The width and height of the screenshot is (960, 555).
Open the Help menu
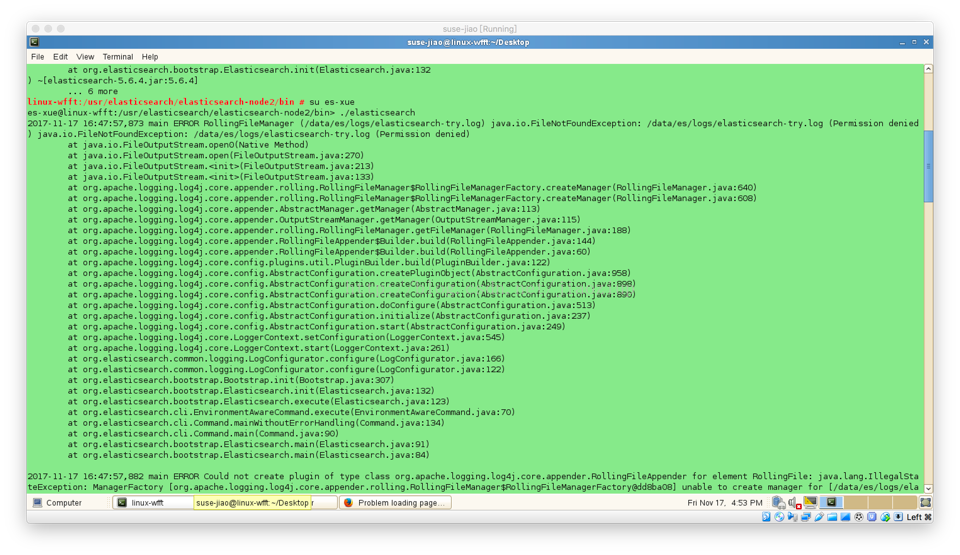[x=150, y=56]
